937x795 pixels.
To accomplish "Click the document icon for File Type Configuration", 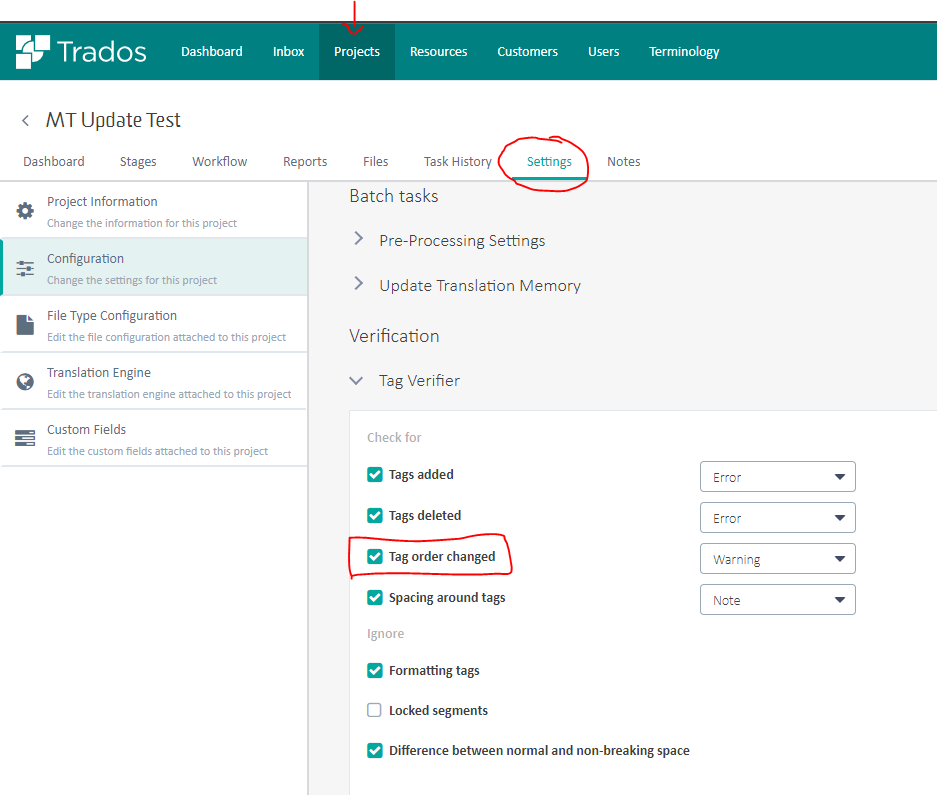I will click(x=26, y=324).
